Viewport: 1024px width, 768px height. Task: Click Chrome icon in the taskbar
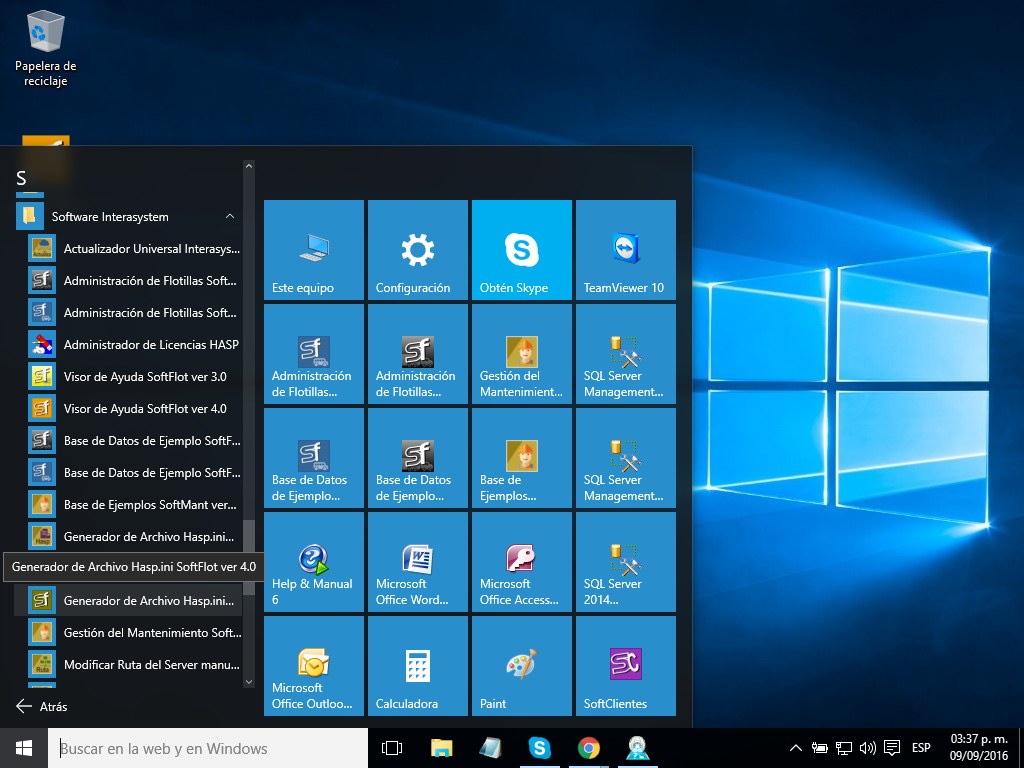tap(589, 748)
